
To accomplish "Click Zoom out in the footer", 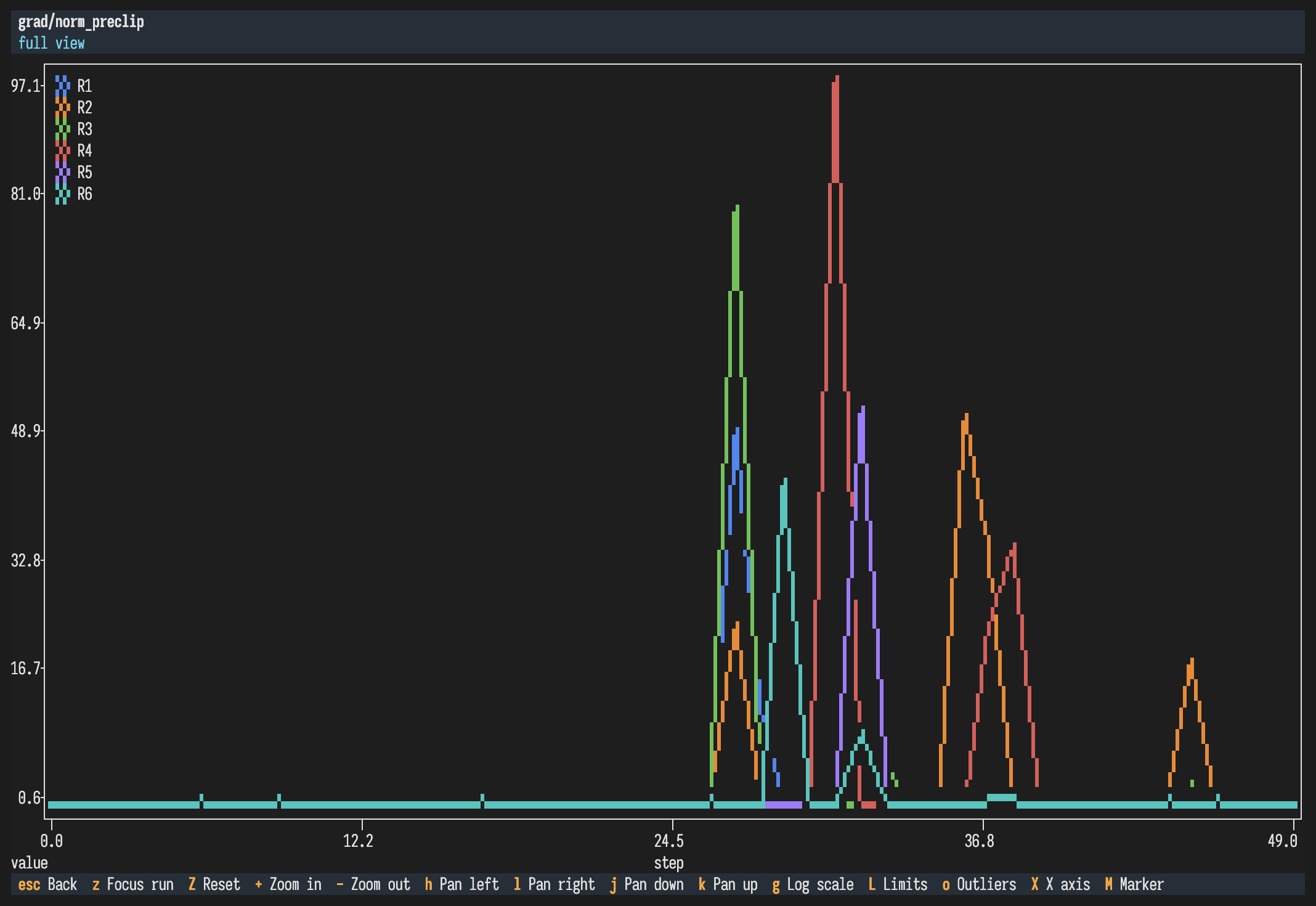I will 373,884.
